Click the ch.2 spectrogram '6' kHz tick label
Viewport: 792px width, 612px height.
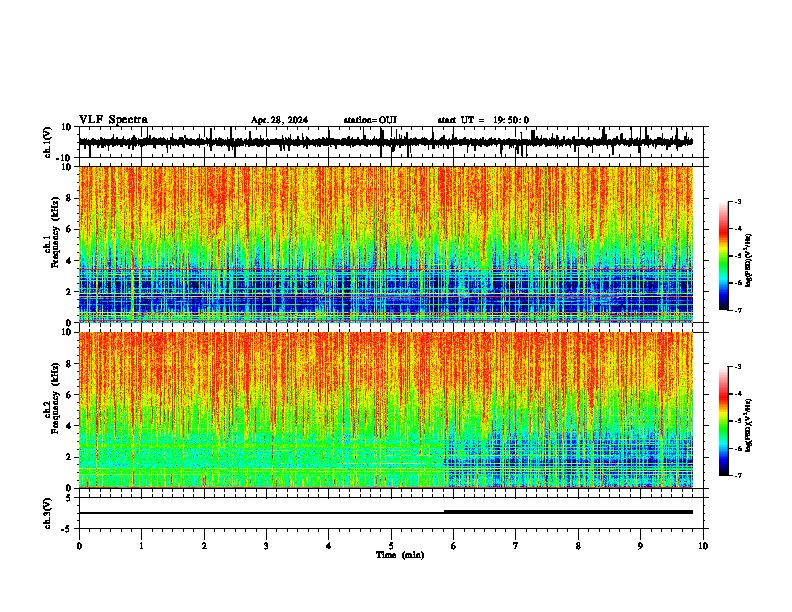(70, 395)
